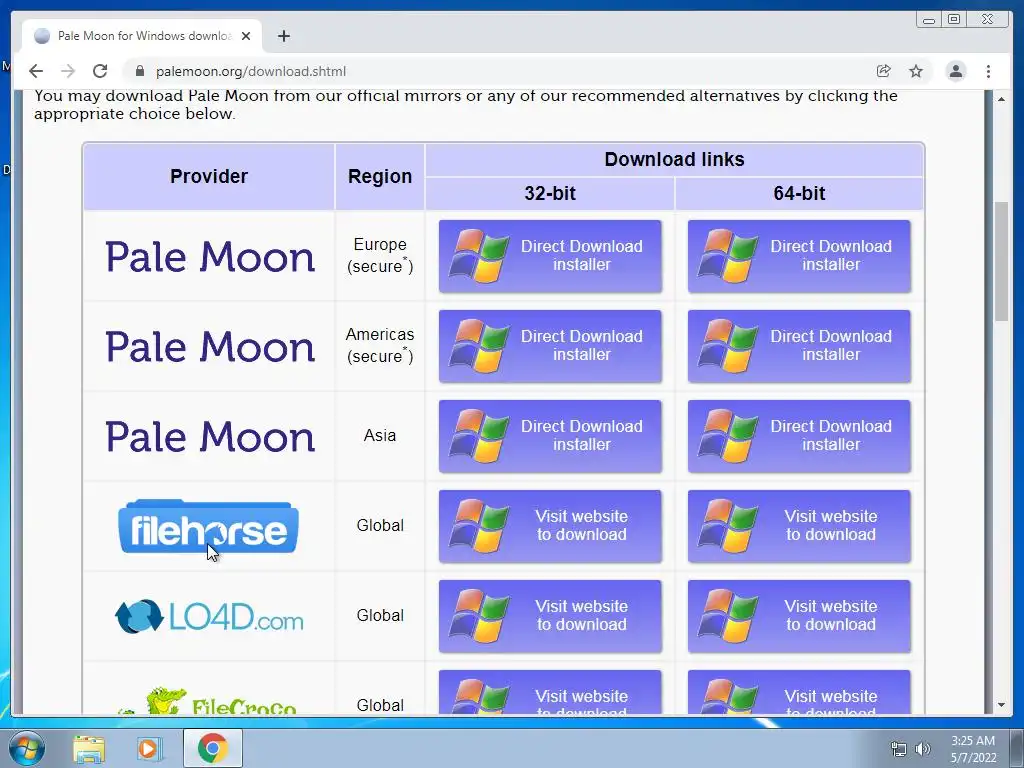Viewport: 1024px width, 768px height.
Task: Open the Chrome profile avatar
Action: [x=956, y=71]
